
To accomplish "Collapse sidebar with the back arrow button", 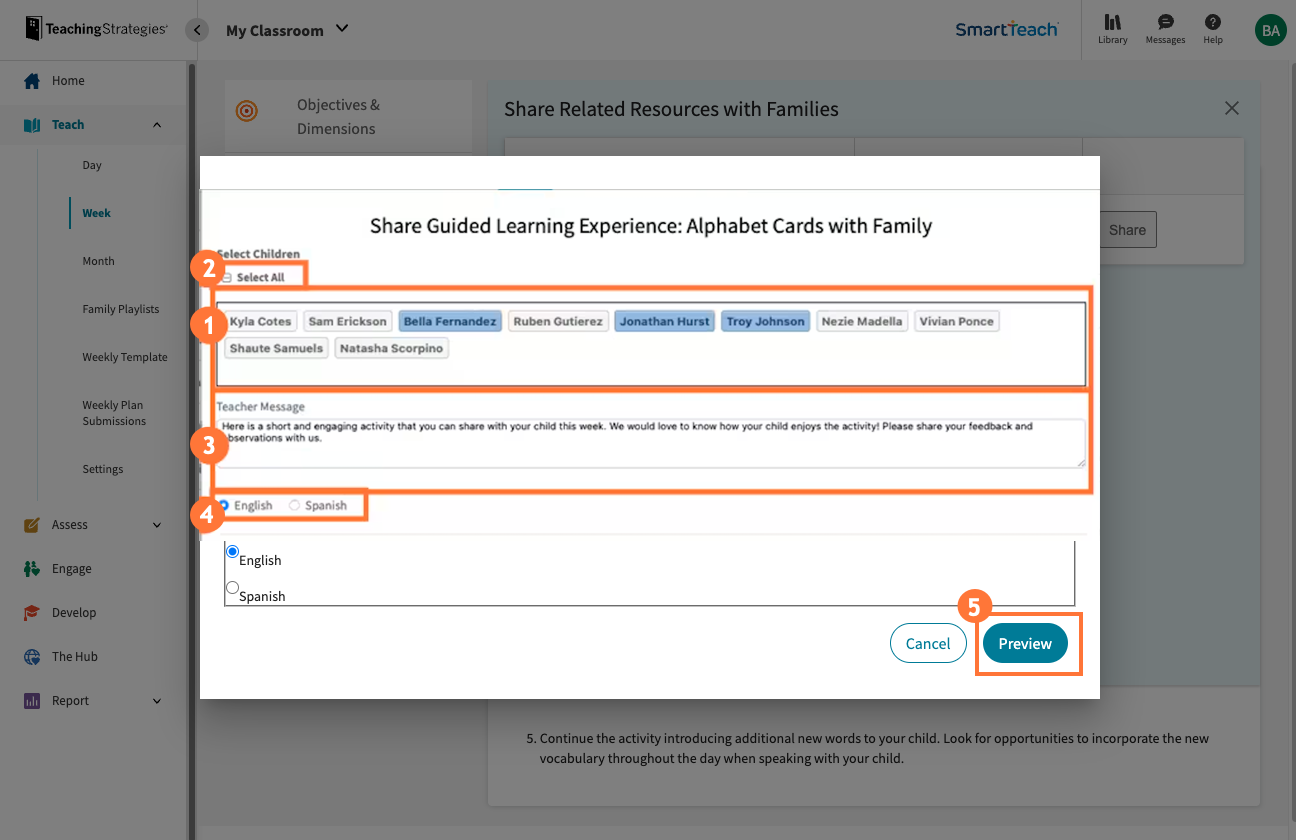I will (198, 30).
